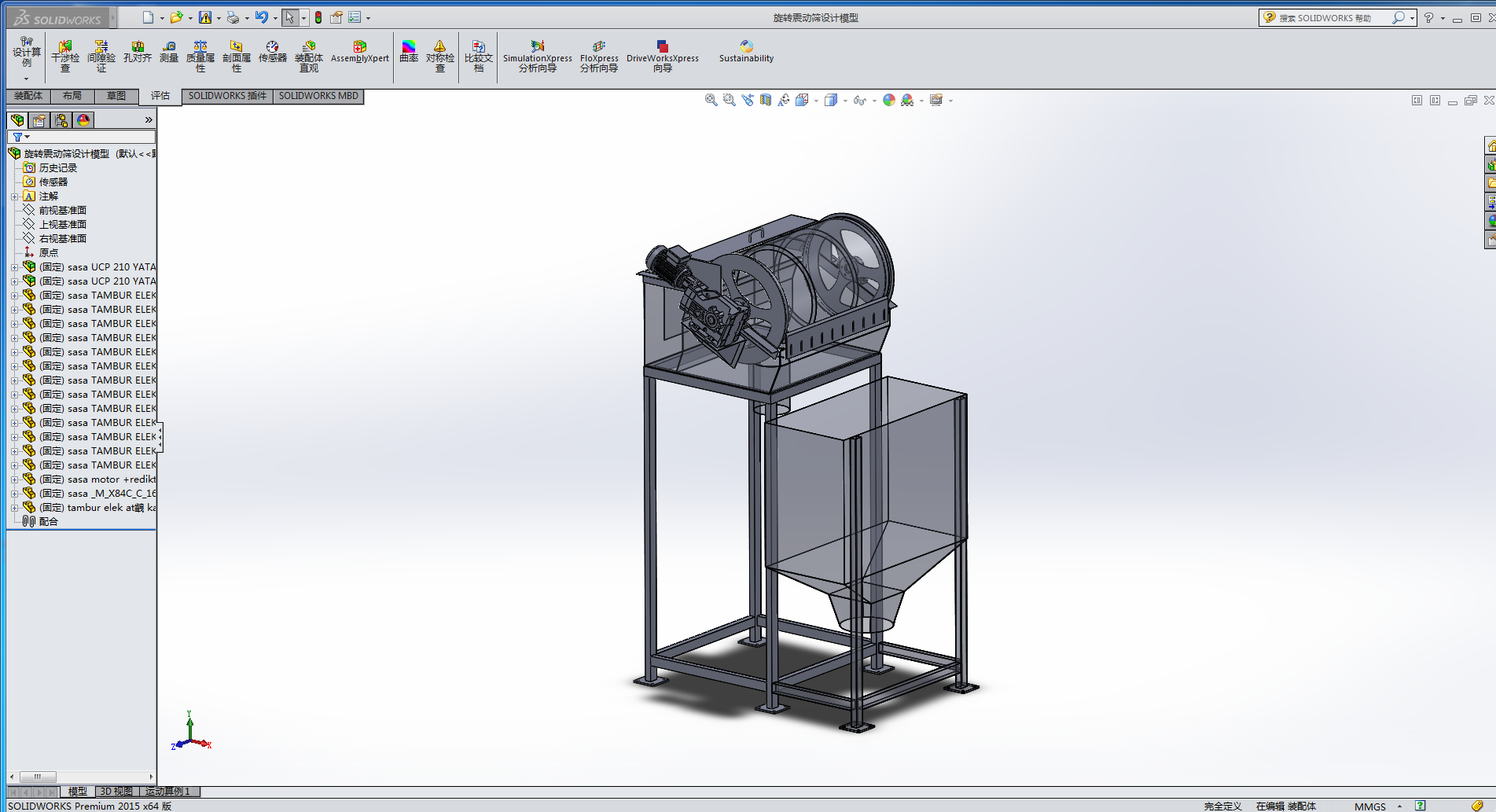Toggle the select arrow tool in top toolbar
The image size is (1496, 812).
coord(290,17)
